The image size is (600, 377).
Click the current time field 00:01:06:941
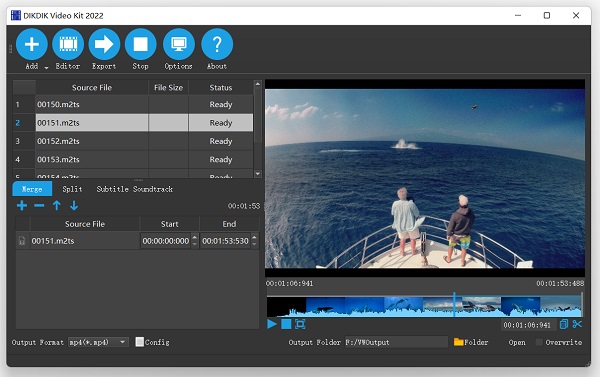click(528, 325)
